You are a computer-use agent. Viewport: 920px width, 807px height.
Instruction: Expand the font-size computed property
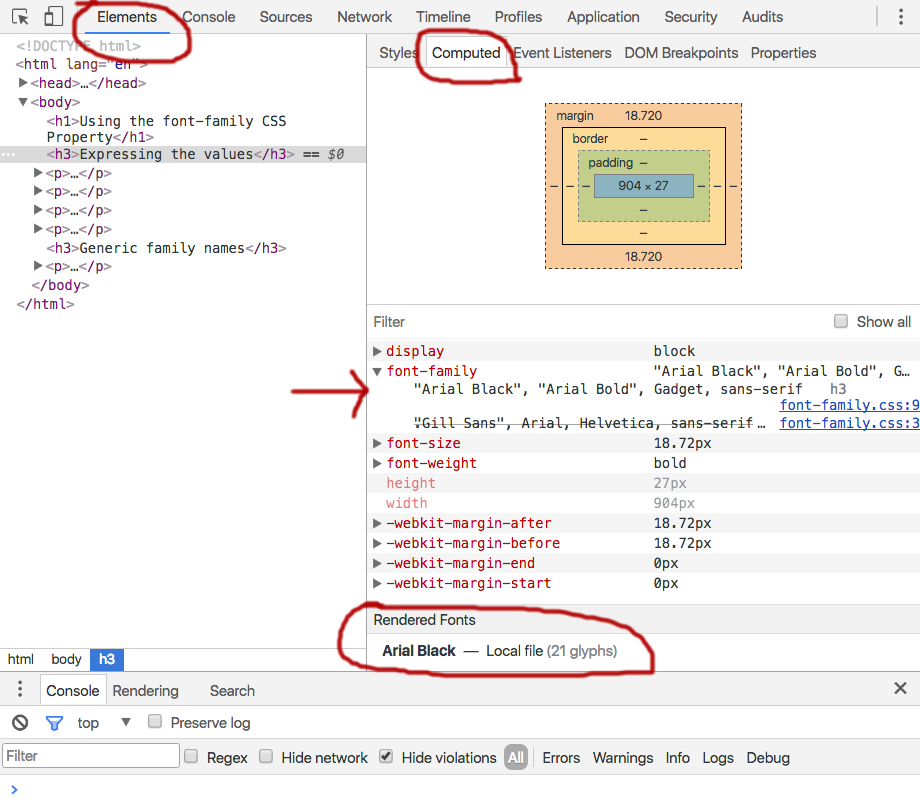click(377, 443)
